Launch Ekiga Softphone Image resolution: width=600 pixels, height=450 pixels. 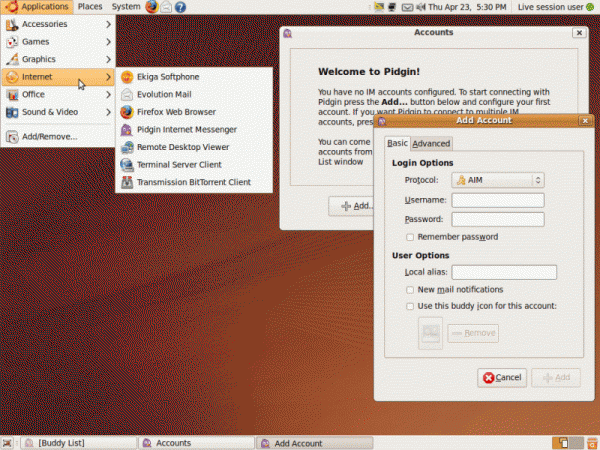tap(194, 77)
